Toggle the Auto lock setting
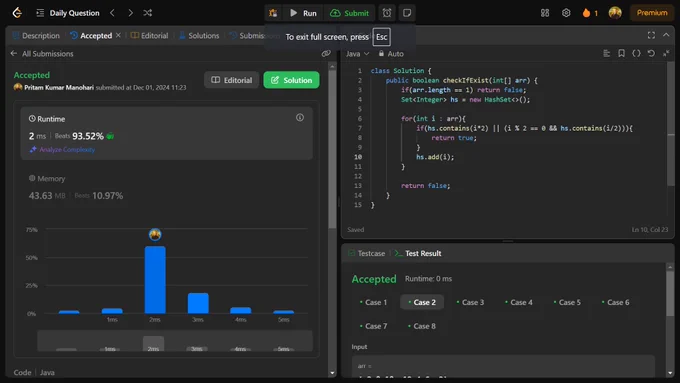 (x=391, y=54)
